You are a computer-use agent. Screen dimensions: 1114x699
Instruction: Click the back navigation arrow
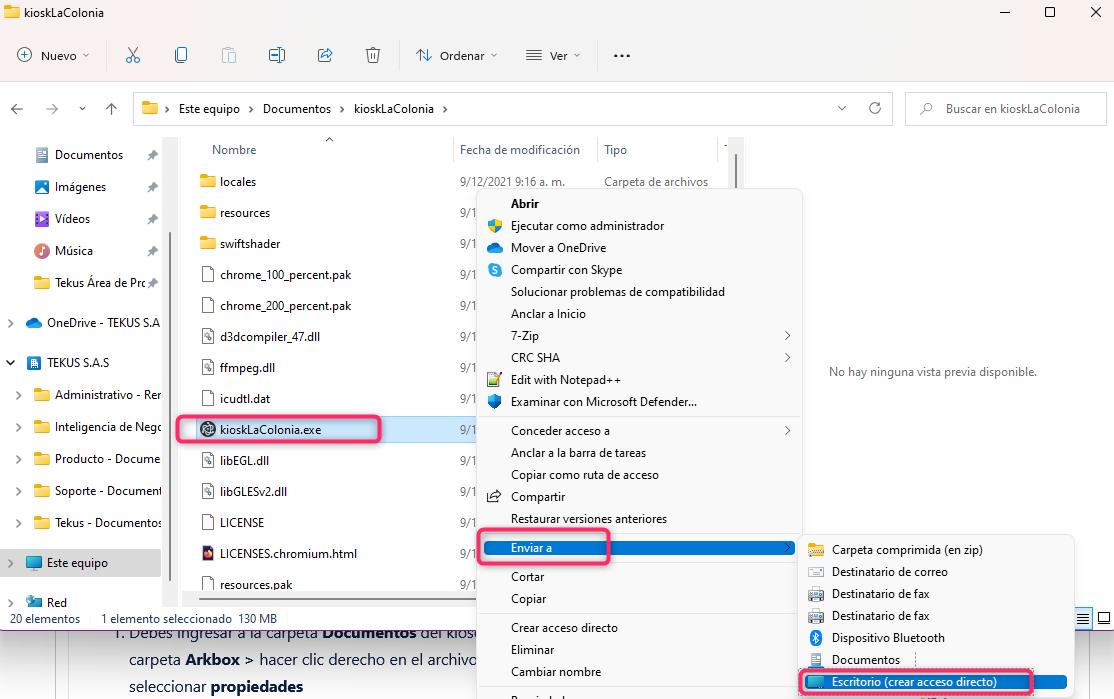pos(18,109)
